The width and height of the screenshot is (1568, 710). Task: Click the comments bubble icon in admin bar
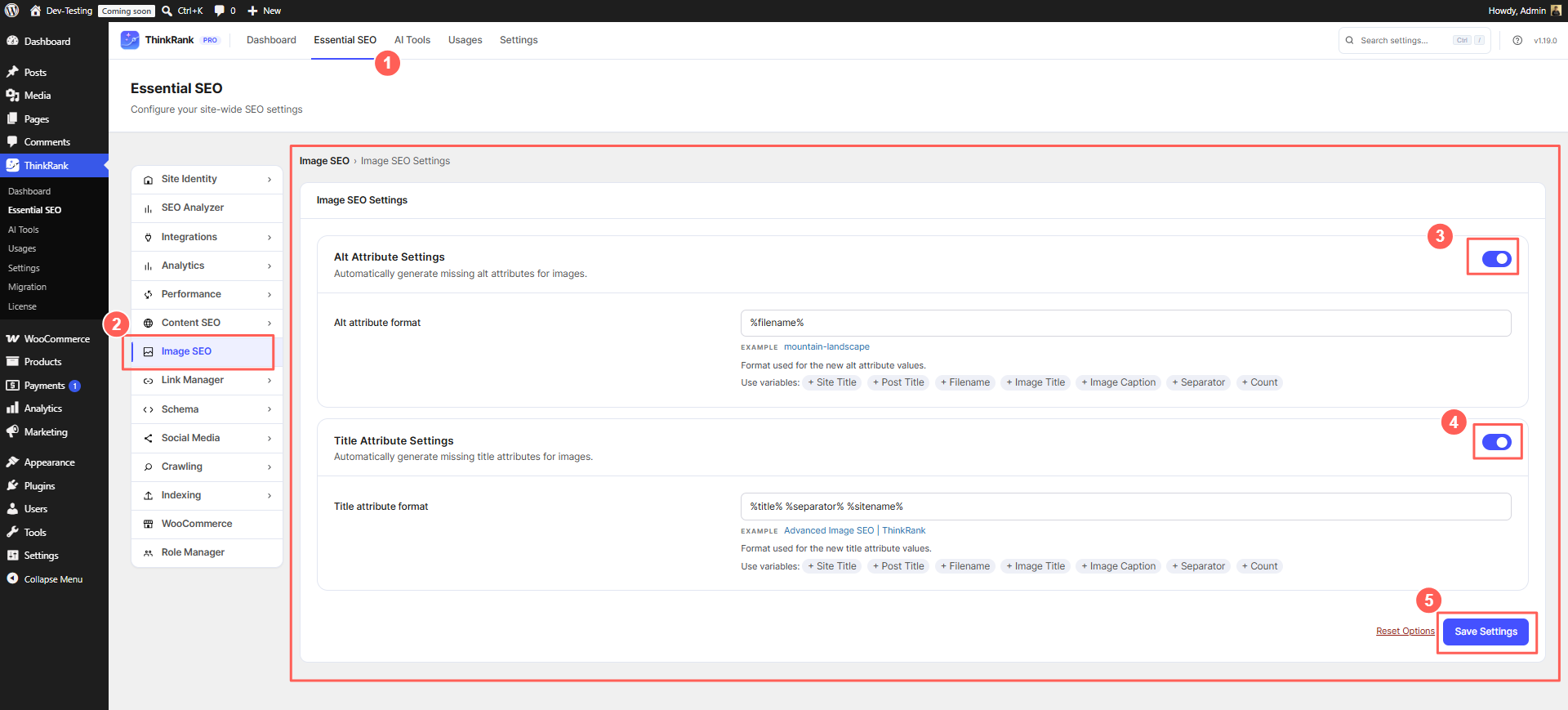click(x=219, y=11)
